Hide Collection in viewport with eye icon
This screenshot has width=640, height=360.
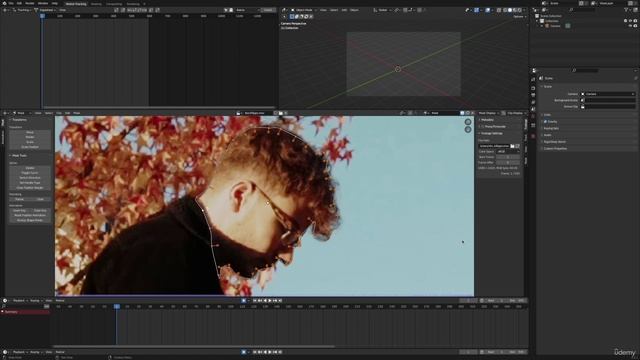point(630,21)
